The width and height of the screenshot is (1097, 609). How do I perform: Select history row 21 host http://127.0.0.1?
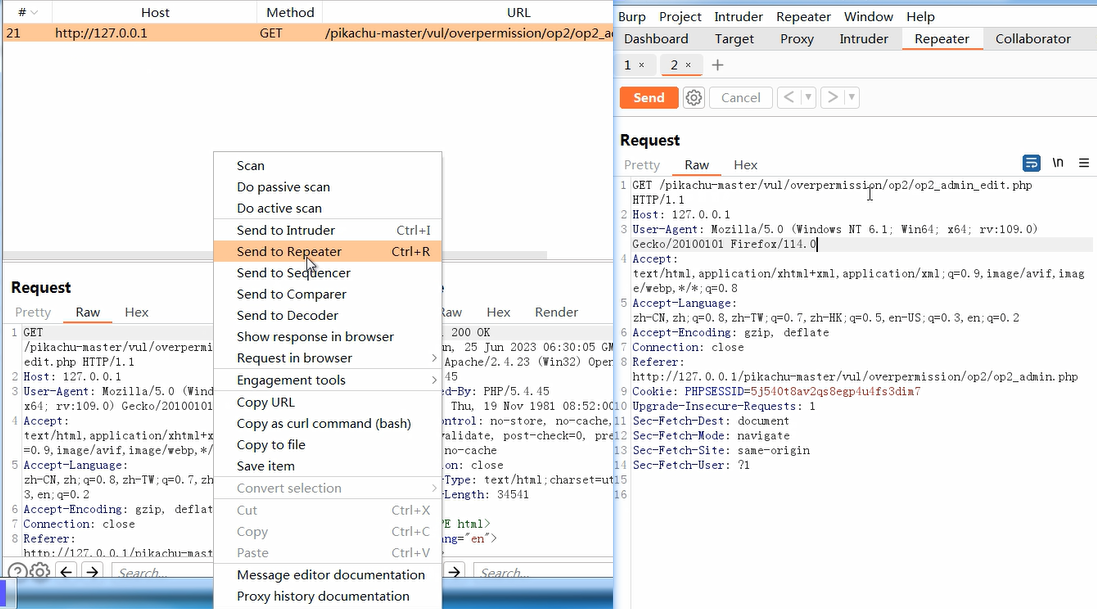click(101, 33)
